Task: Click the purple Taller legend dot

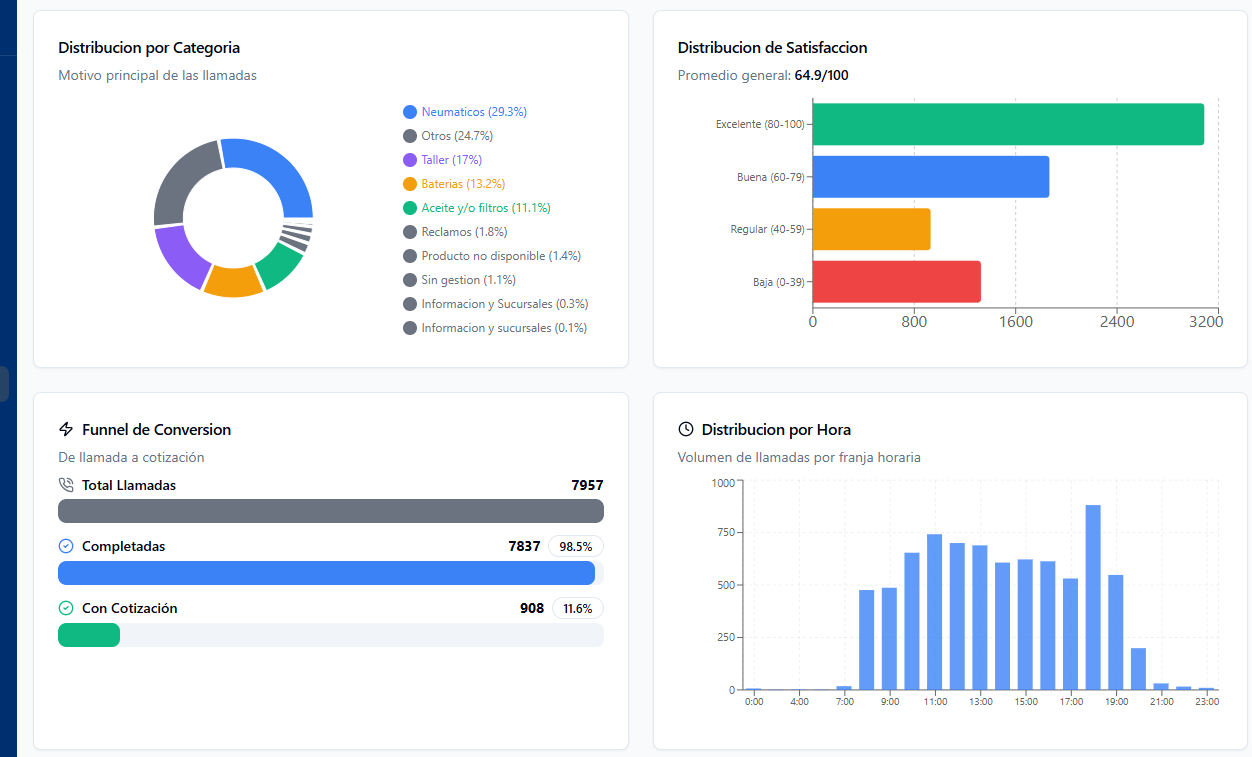Action: [410, 160]
